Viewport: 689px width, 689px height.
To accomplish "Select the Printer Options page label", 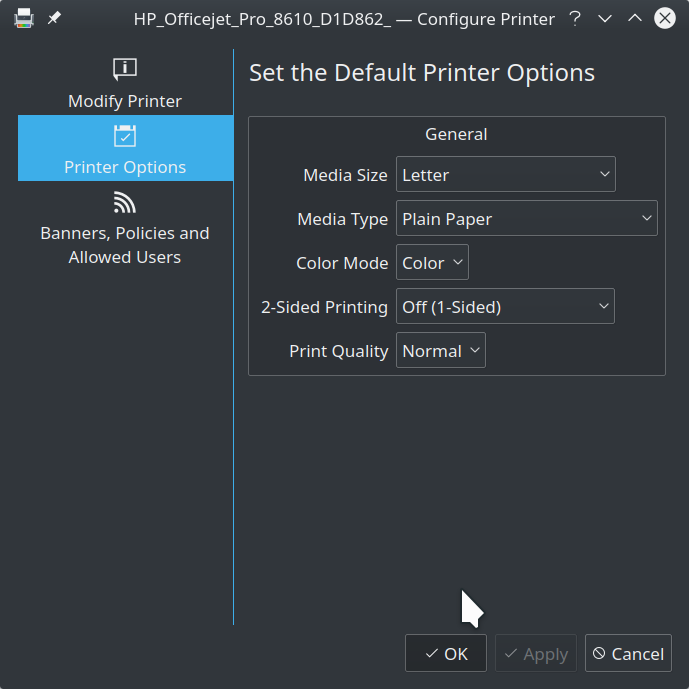I will pos(125,167).
